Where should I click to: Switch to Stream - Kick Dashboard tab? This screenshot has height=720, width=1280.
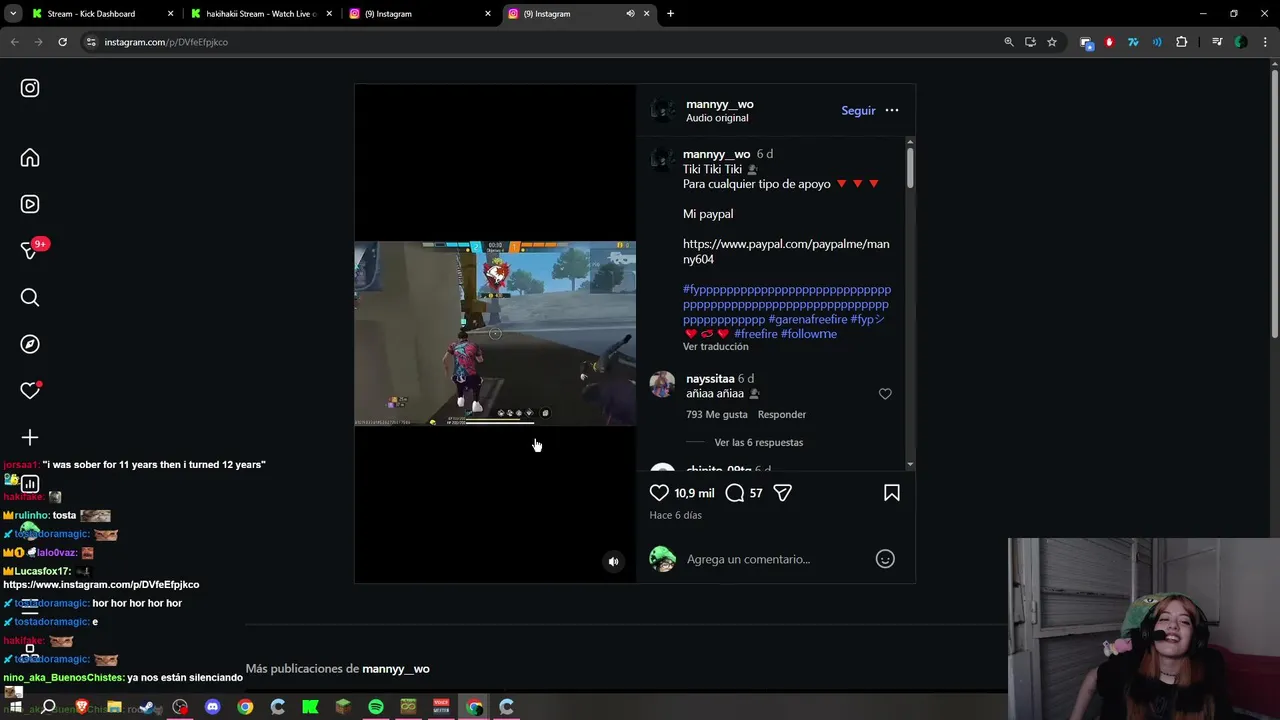pos(100,14)
